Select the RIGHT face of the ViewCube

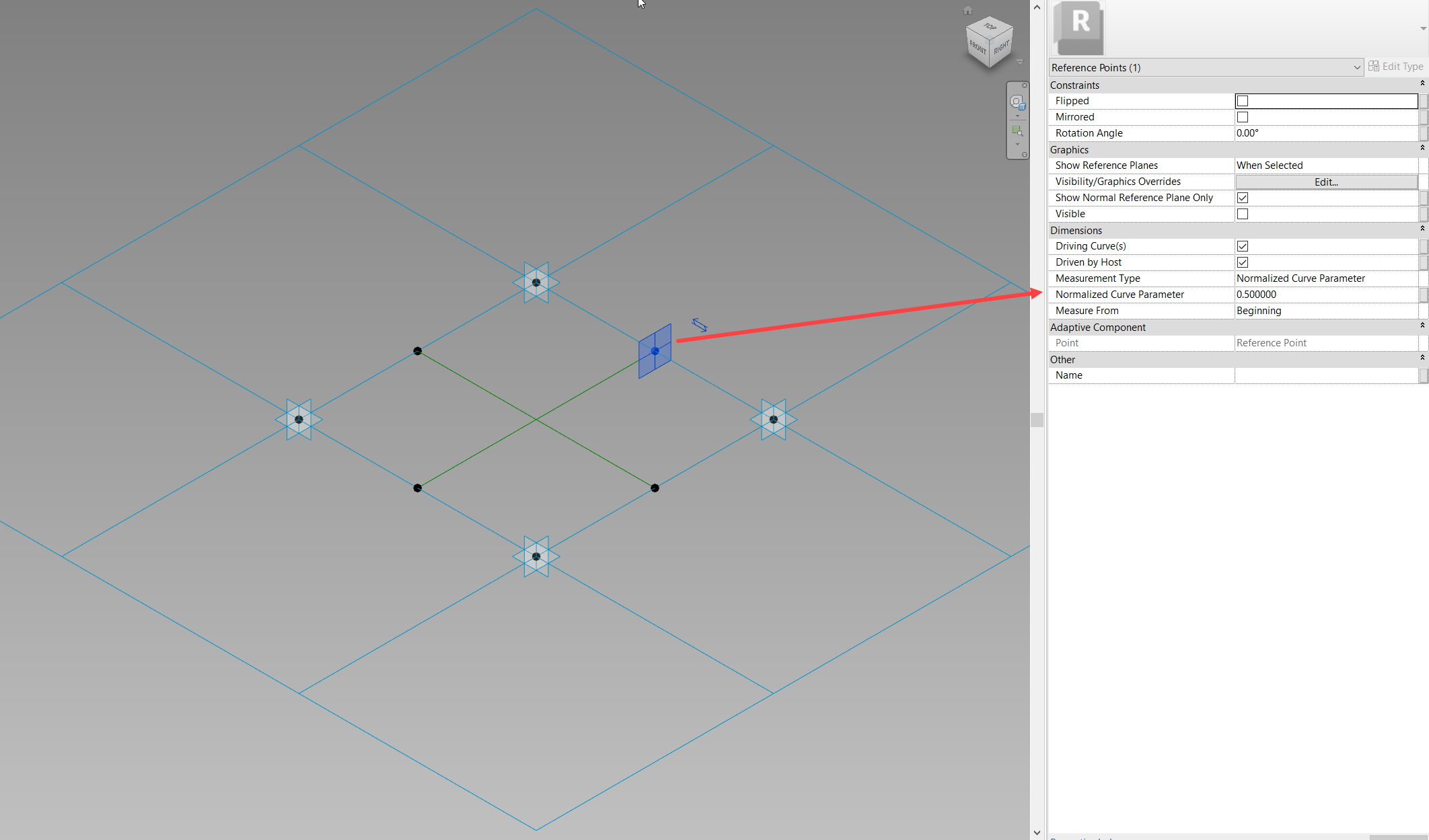(1002, 48)
